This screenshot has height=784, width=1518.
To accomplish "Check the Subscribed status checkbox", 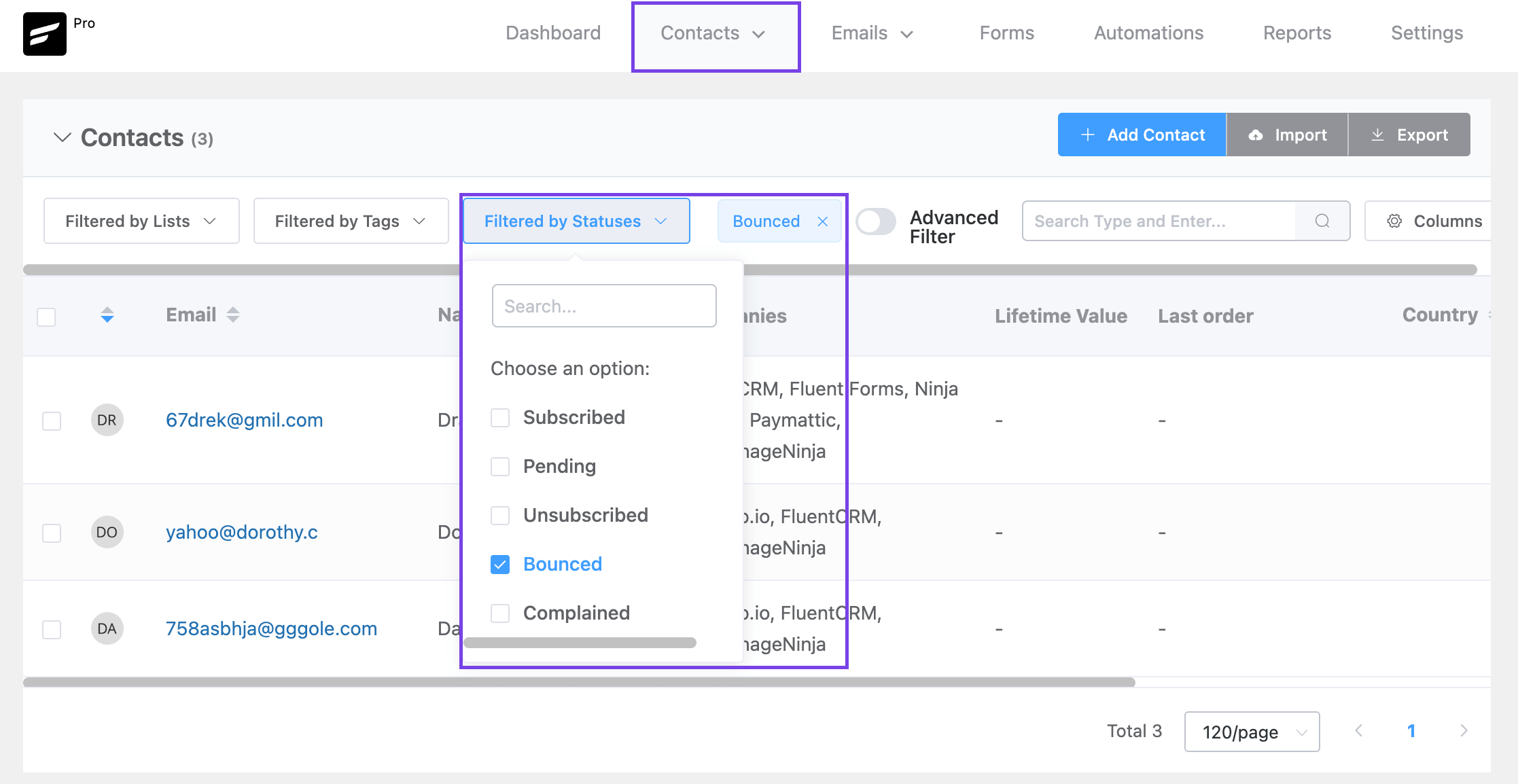I will pyautogui.click(x=500, y=418).
